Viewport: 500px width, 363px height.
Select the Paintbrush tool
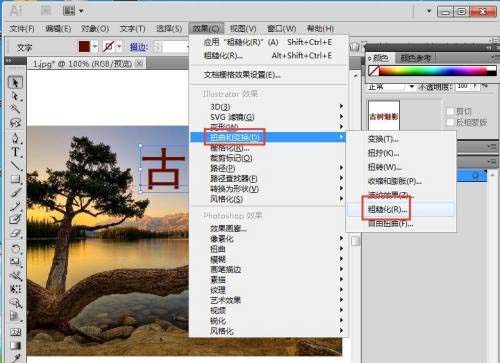15,193
